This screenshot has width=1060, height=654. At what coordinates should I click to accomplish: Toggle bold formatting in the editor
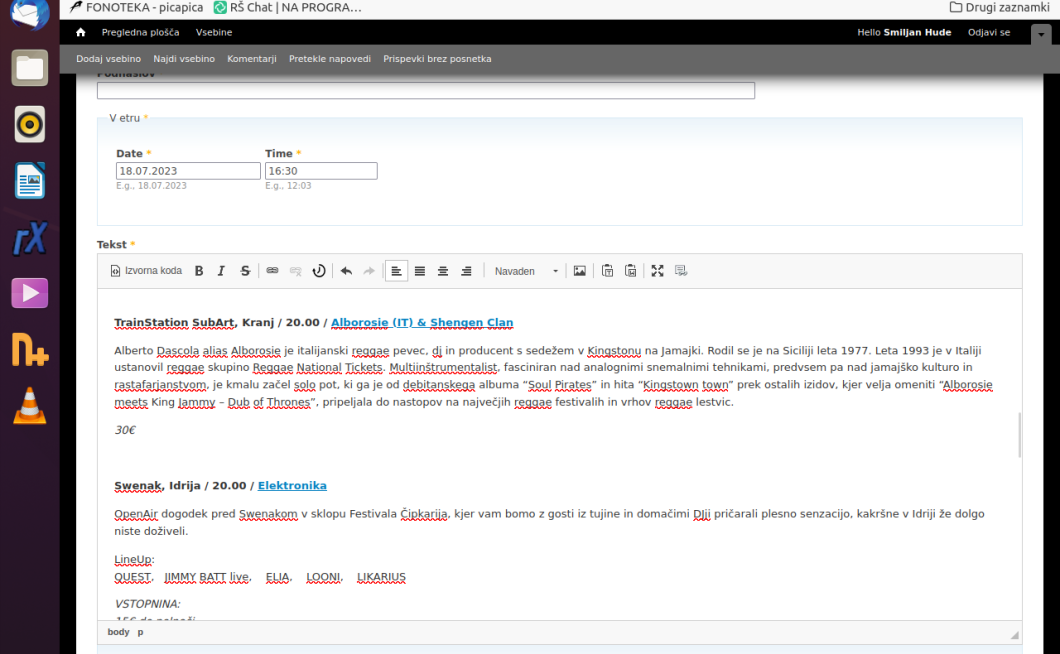199,271
